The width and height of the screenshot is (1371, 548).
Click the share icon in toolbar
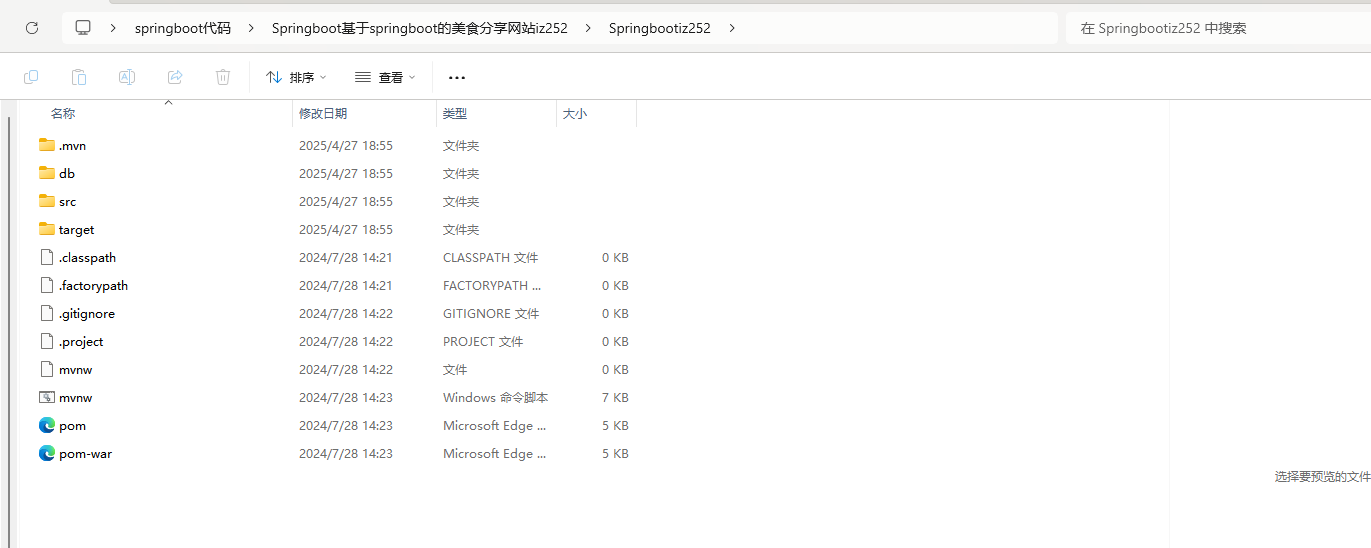click(175, 77)
